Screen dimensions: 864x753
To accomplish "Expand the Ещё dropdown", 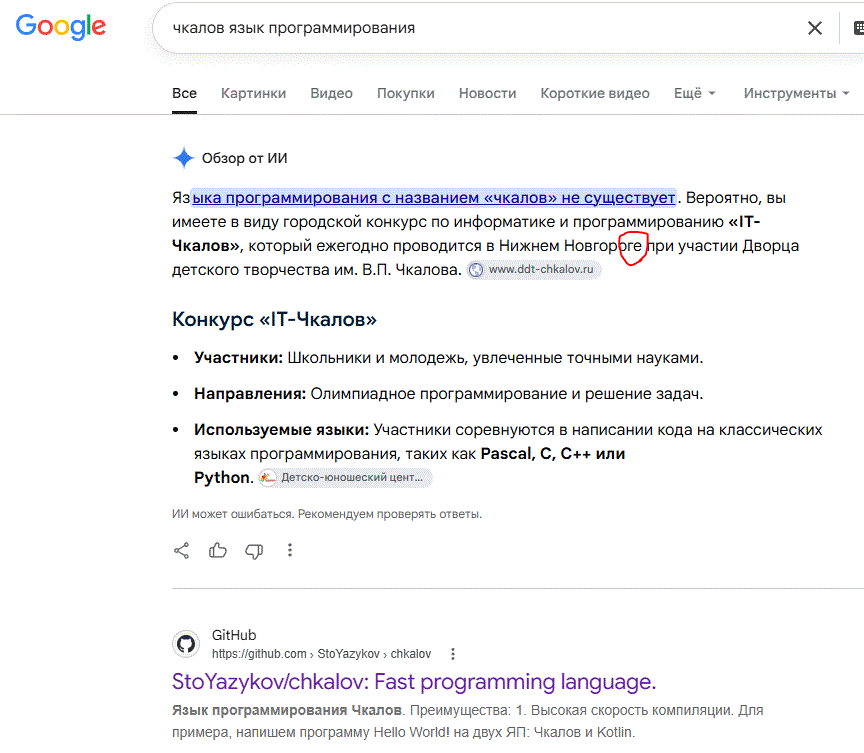I will (694, 93).
